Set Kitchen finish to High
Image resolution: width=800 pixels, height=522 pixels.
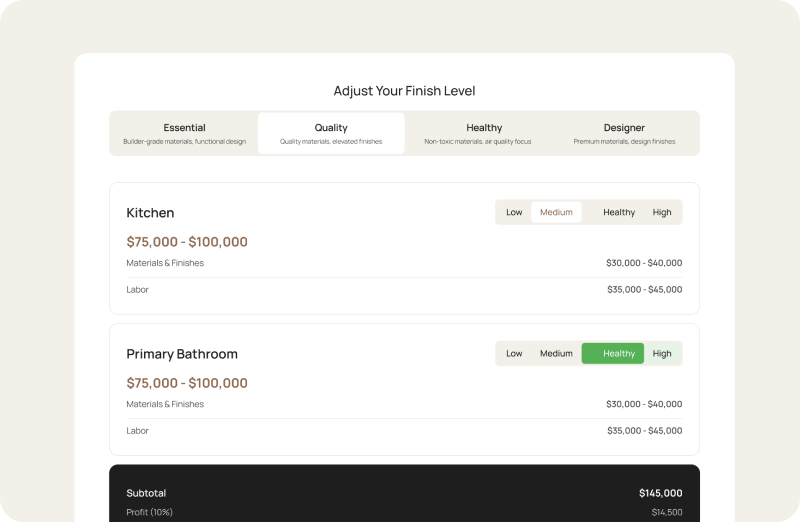(662, 212)
